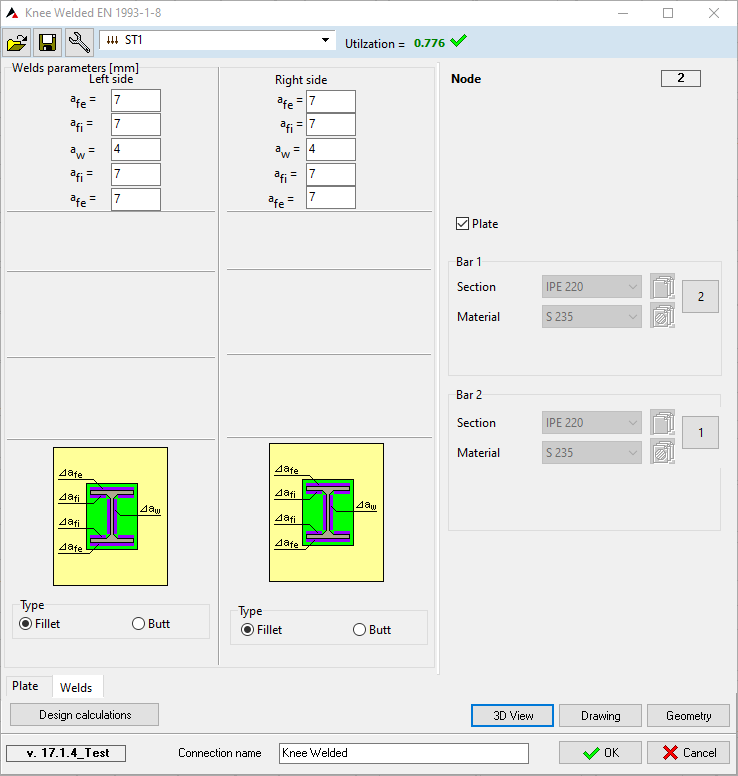Edit left side bottom afe weld field

pyautogui.click(x=136, y=199)
